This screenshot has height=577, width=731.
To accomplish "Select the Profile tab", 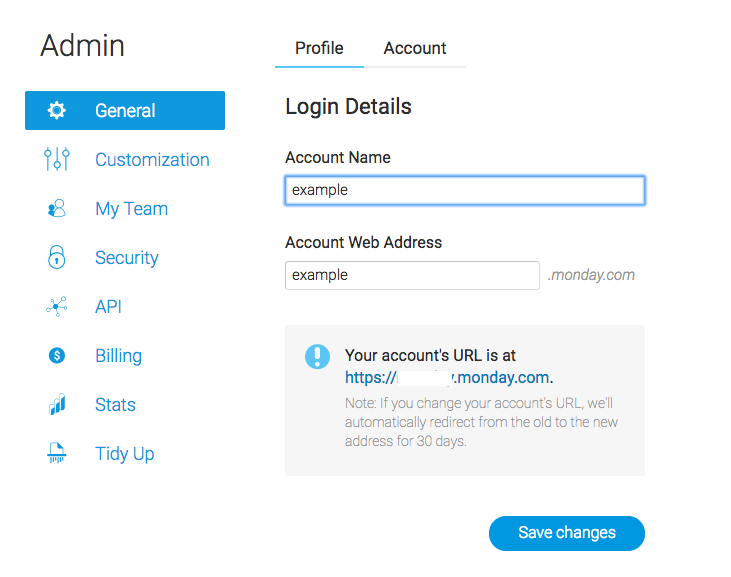I will (319, 48).
